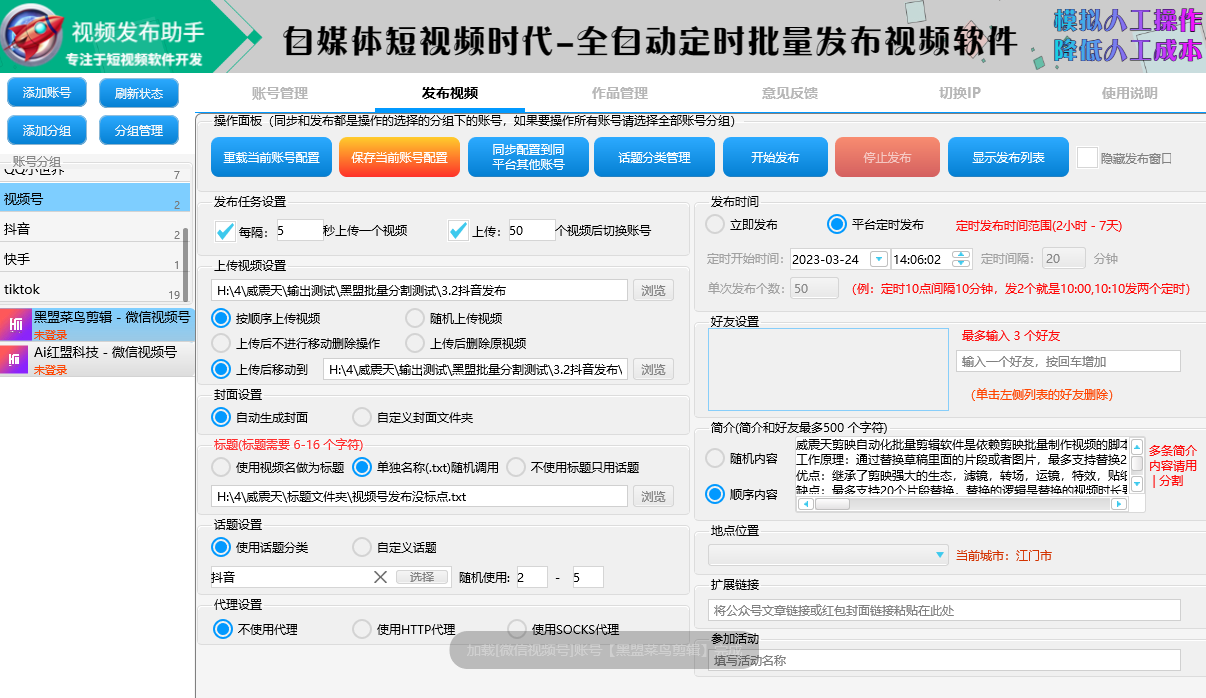
Task: Select 上传后不进行移动删除操作
Action: point(221,343)
